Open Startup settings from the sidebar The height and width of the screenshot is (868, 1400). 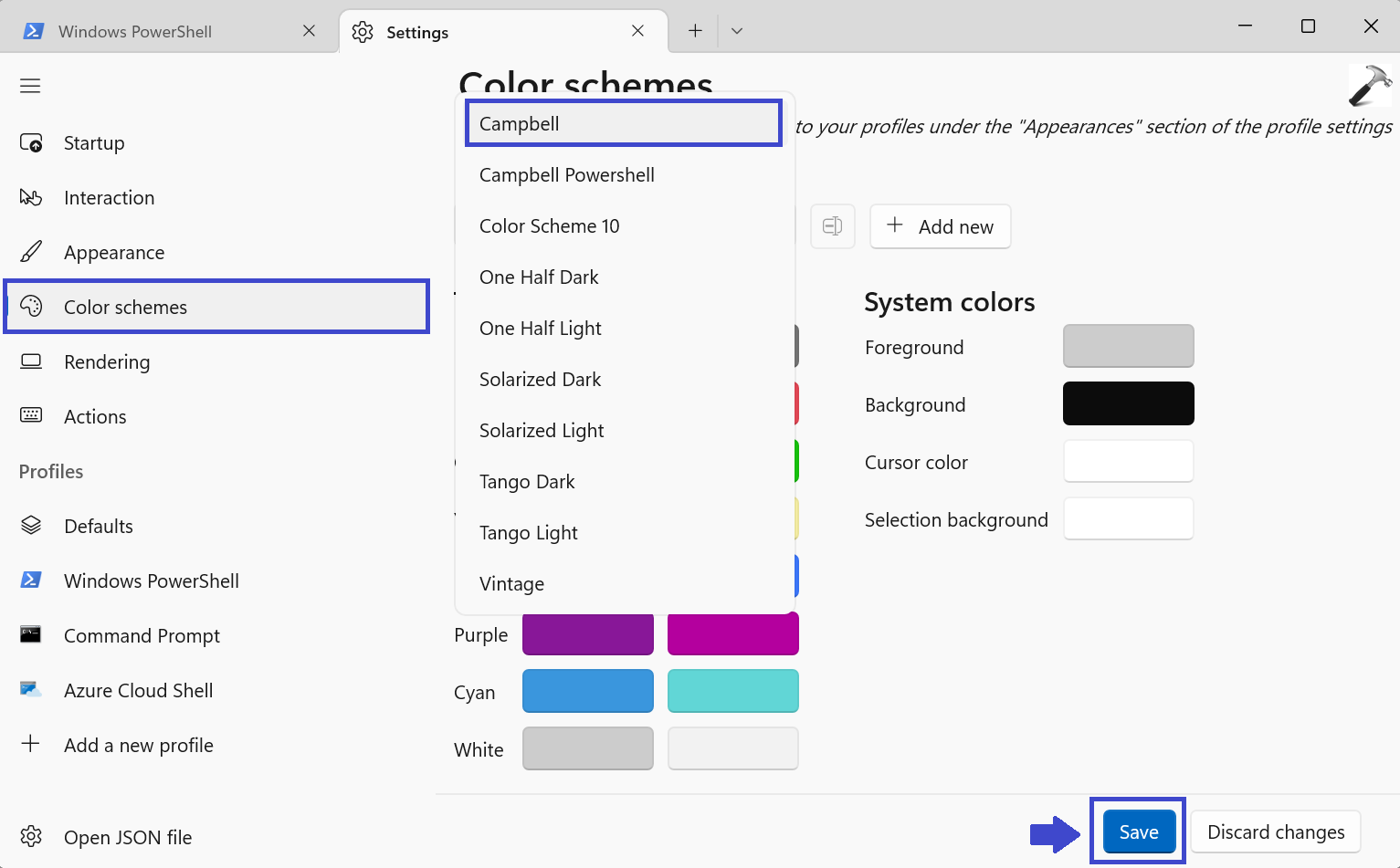click(x=93, y=143)
